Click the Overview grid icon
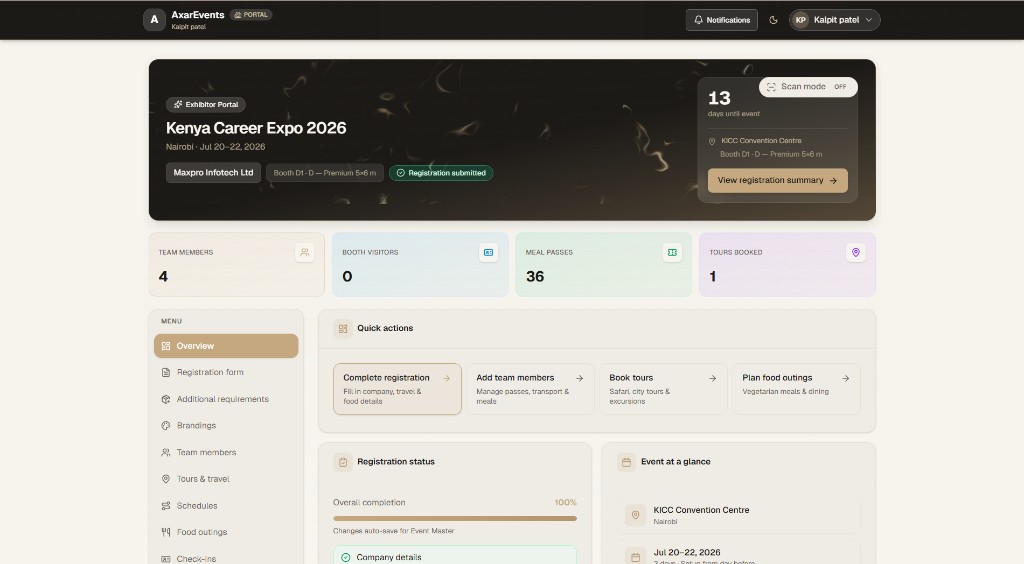 (x=166, y=346)
